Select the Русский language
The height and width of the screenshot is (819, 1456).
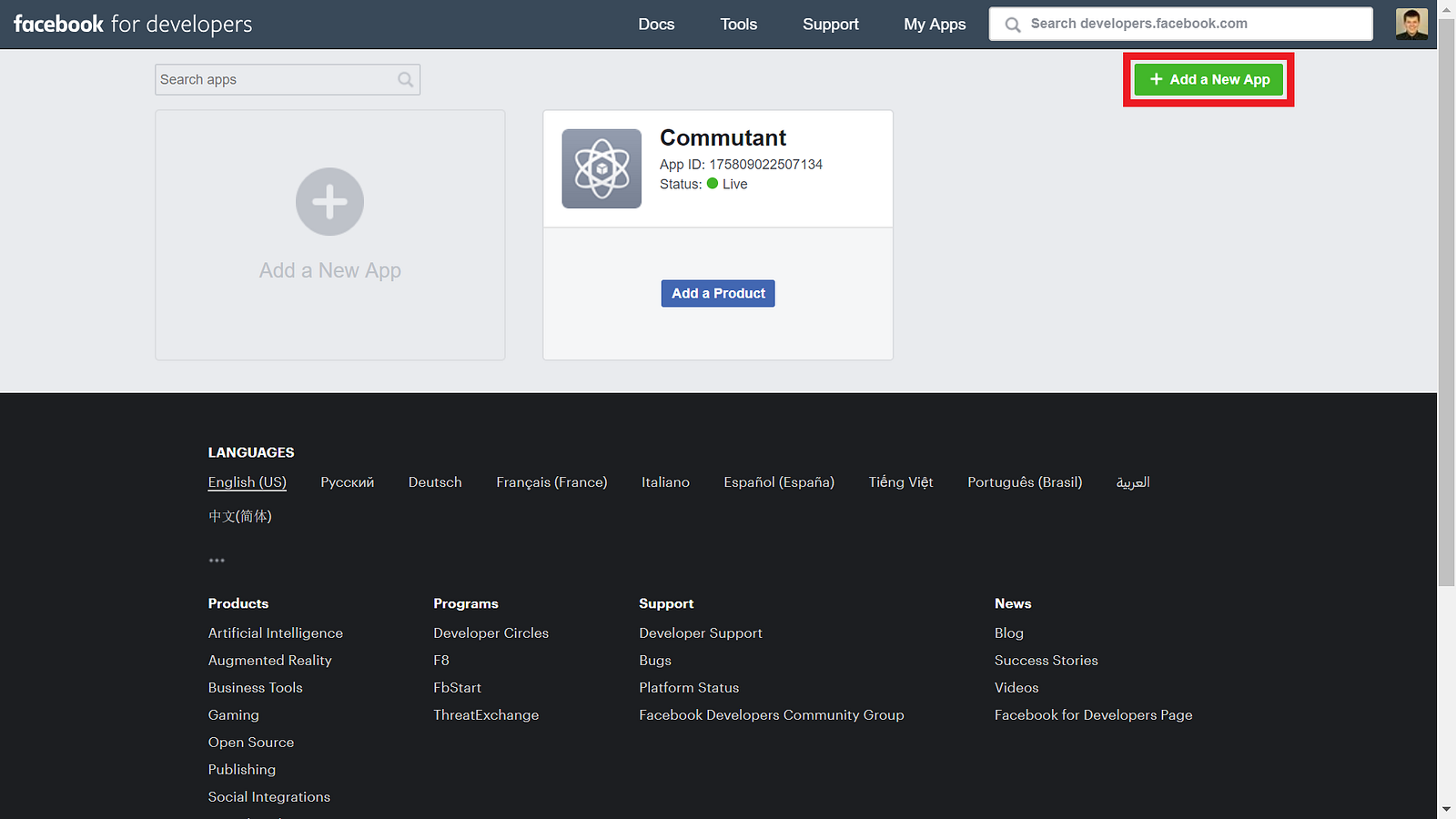pyautogui.click(x=347, y=482)
